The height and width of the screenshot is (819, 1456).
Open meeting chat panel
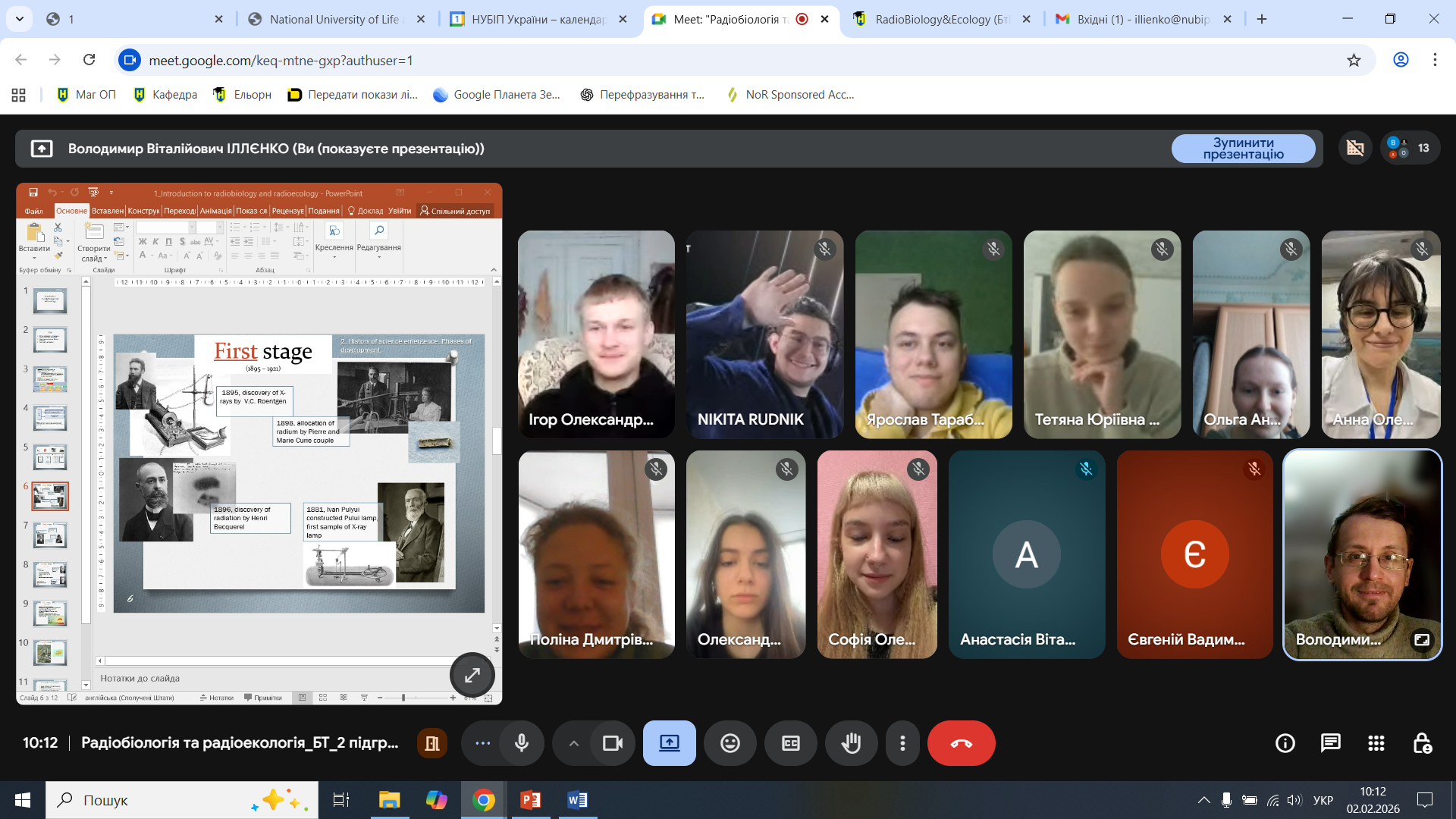tap(1330, 743)
